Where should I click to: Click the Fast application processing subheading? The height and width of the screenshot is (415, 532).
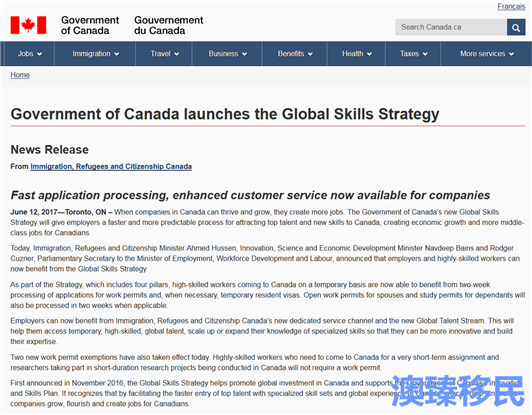pos(250,195)
